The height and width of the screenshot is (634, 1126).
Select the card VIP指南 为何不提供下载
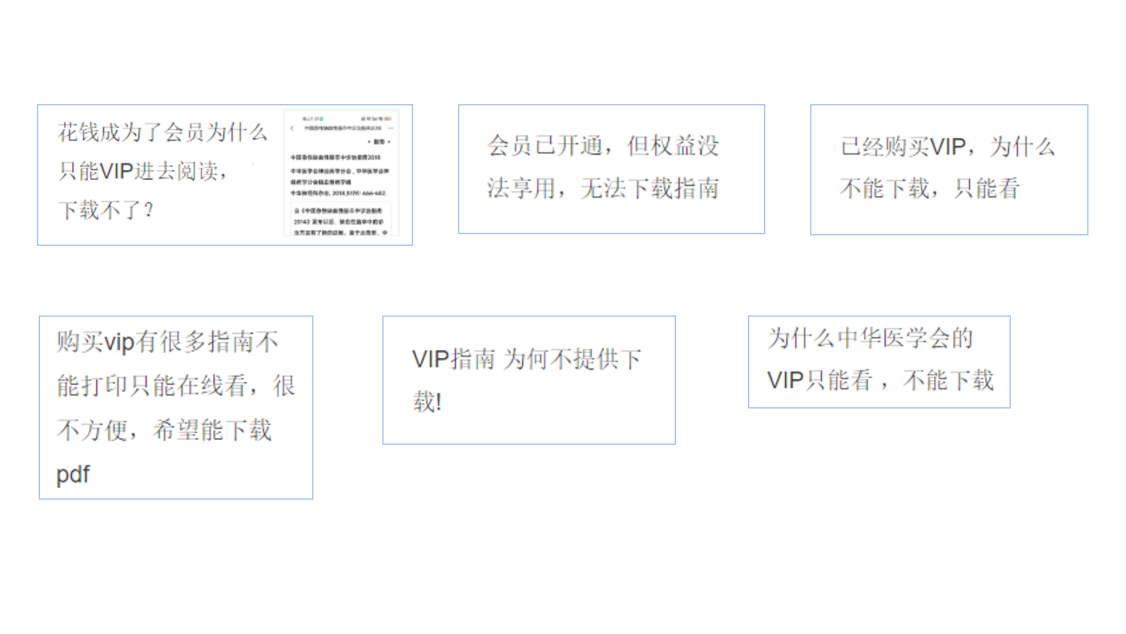tap(528, 379)
